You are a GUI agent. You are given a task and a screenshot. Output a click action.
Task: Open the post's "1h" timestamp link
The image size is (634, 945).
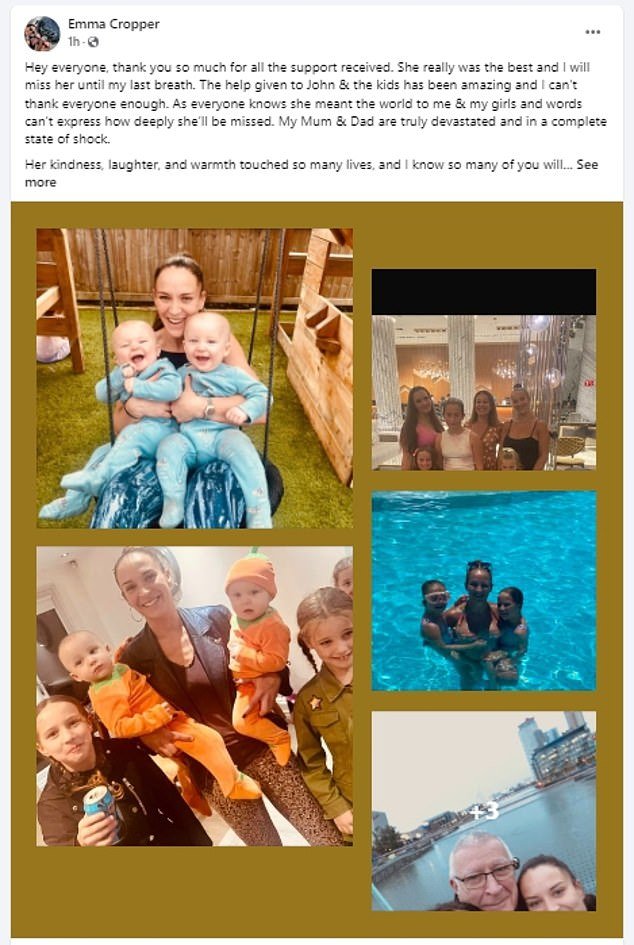(74, 42)
